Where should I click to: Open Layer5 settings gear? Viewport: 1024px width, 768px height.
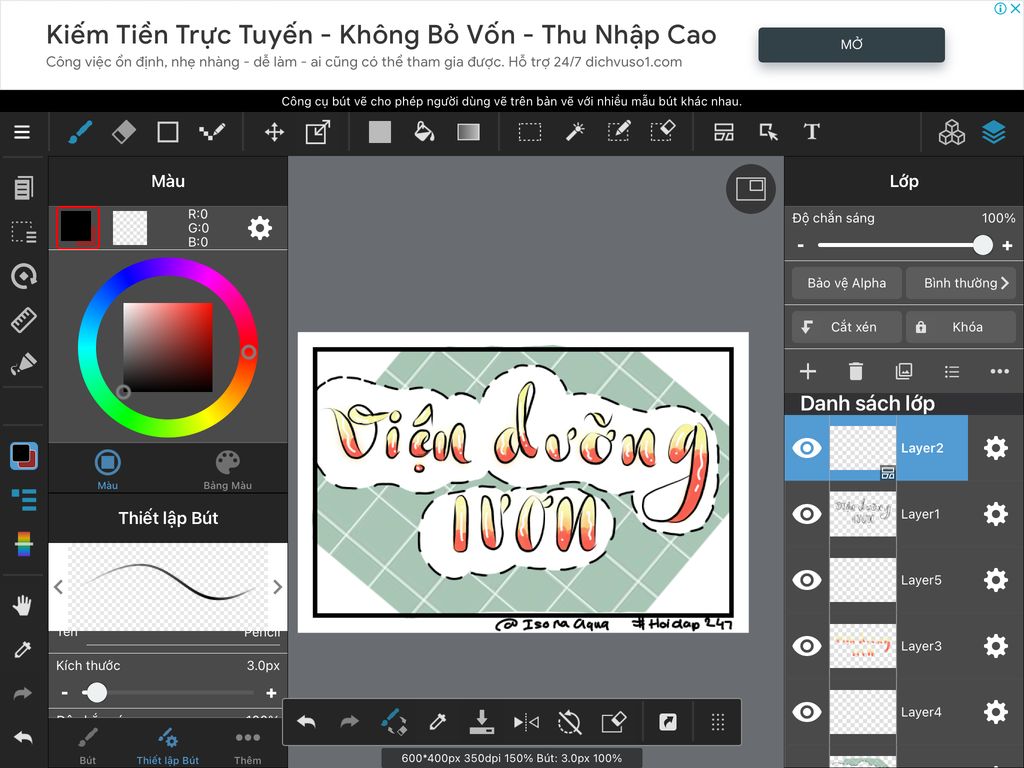pyautogui.click(x=995, y=580)
